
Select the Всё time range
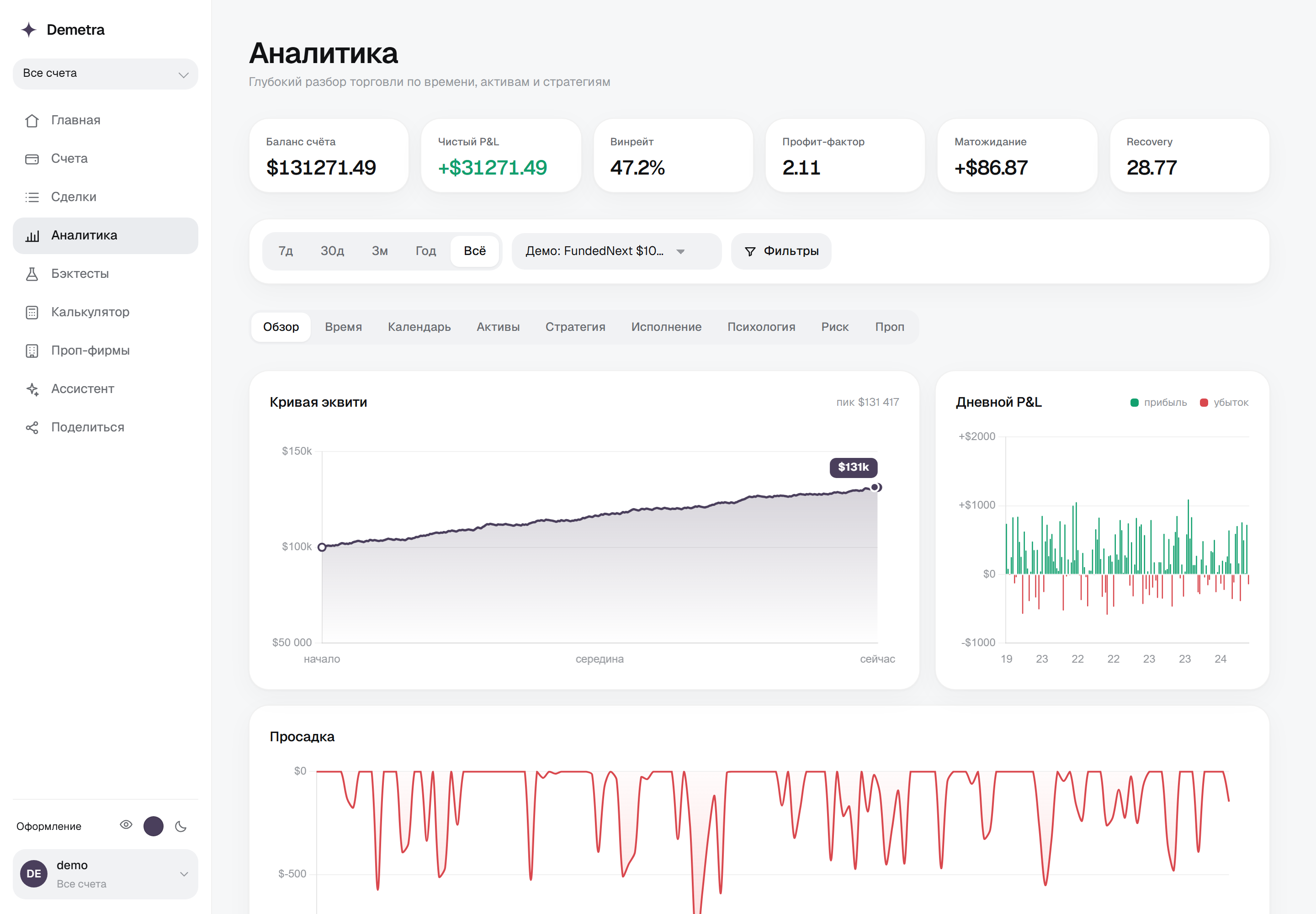click(475, 251)
